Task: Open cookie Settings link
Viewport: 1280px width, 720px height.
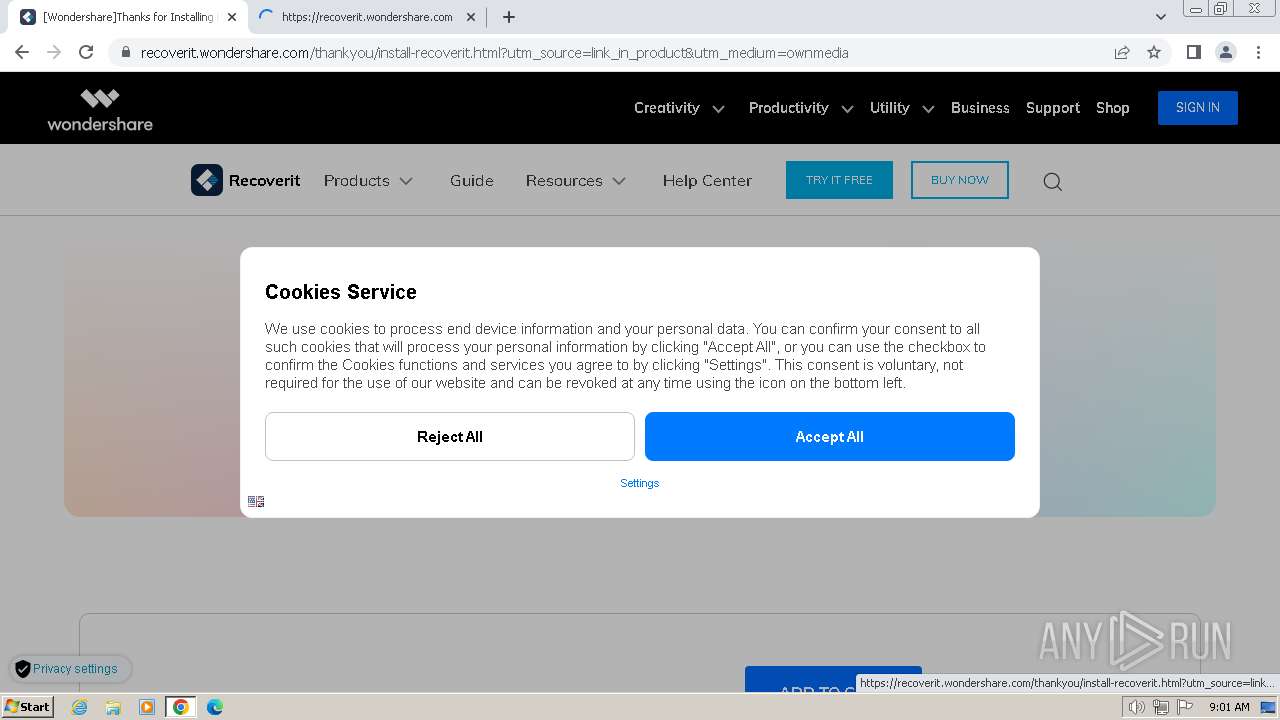Action: coord(640,483)
